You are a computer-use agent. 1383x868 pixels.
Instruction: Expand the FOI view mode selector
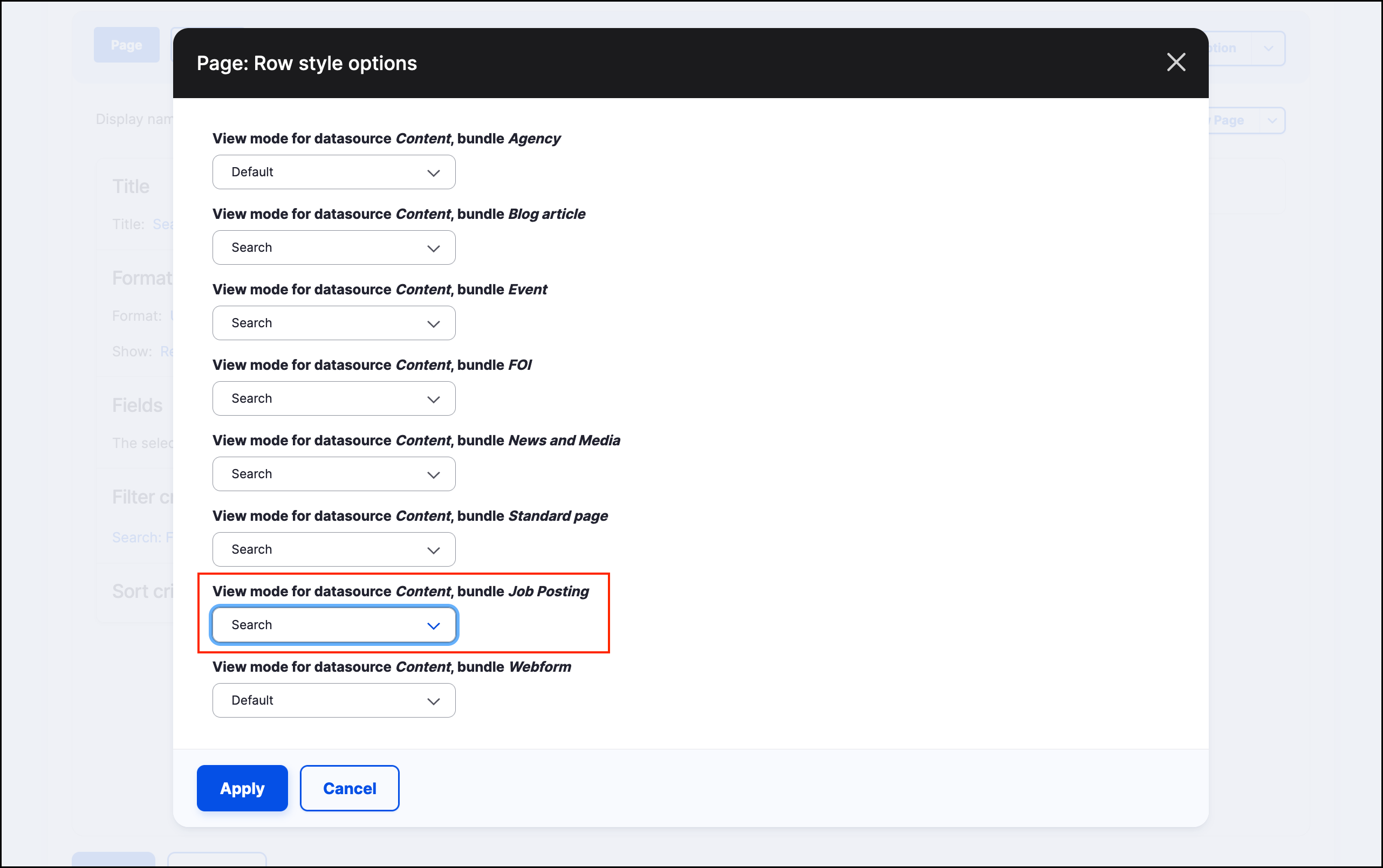[333, 398]
